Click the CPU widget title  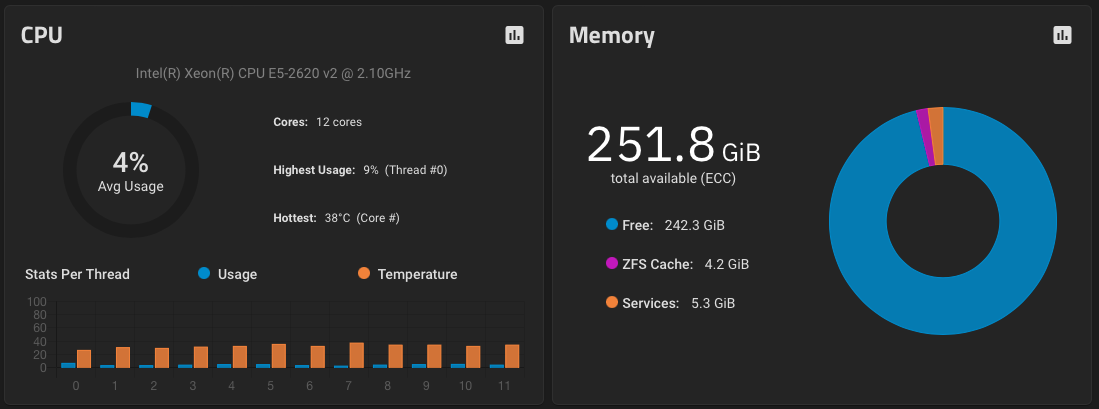[42, 35]
